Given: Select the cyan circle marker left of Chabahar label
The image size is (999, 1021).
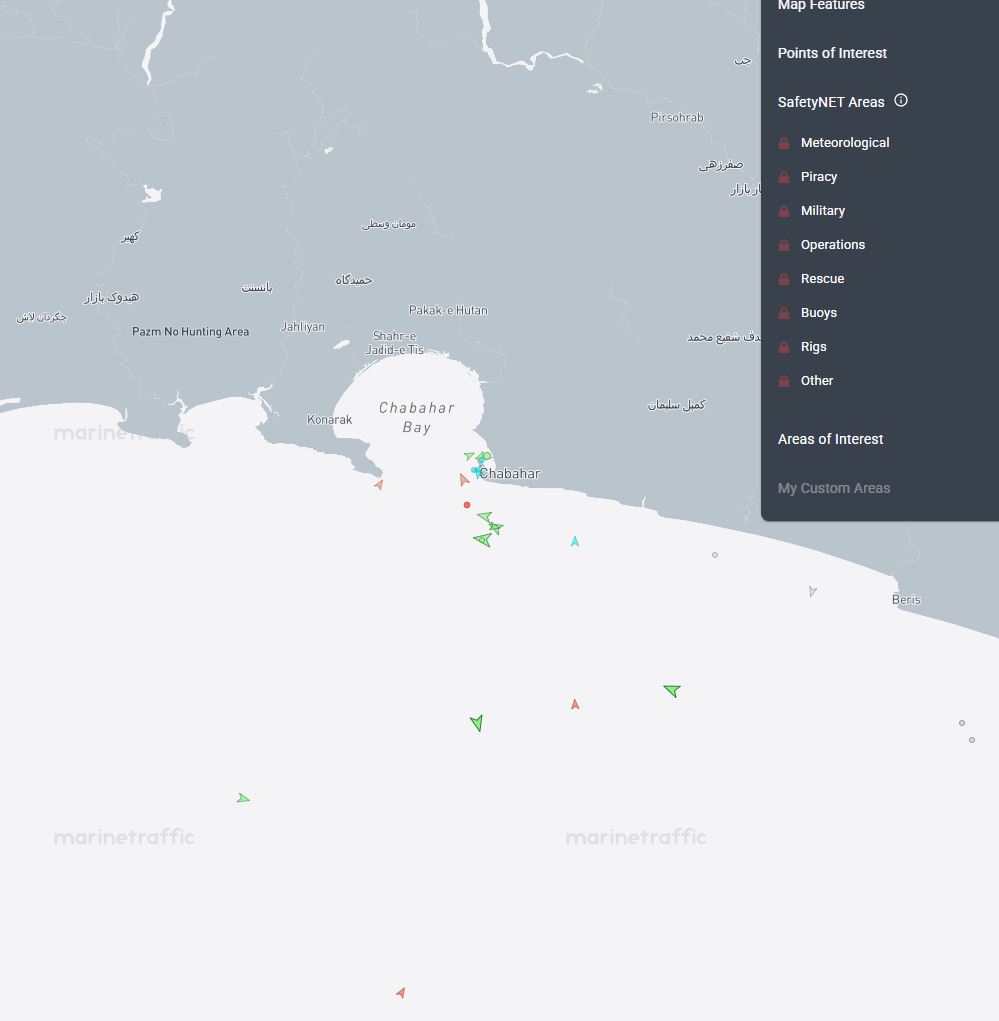Looking at the screenshot, I should click(x=474, y=470).
